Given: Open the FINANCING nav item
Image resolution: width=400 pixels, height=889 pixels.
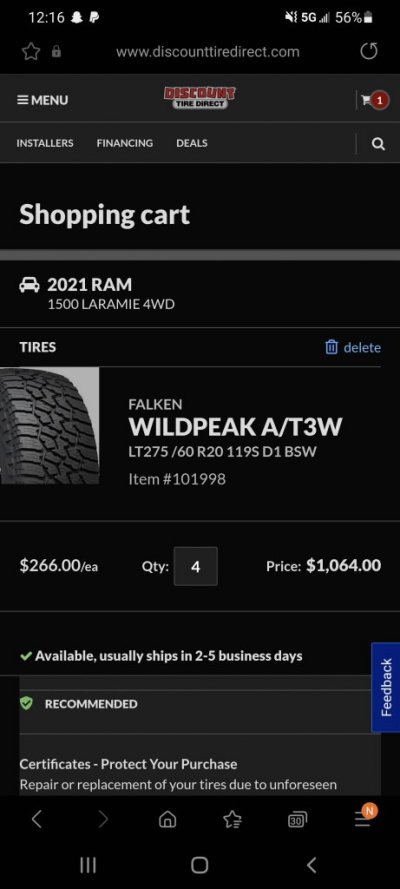Looking at the screenshot, I should pyautogui.click(x=125, y=143).
